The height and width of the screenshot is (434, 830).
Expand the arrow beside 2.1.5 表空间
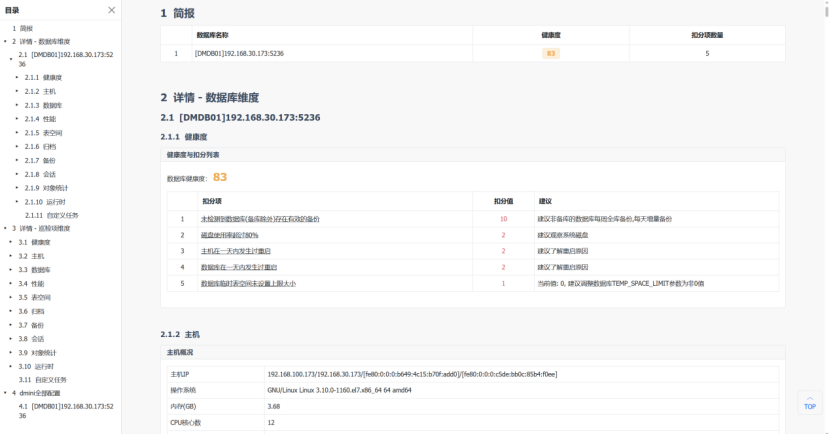pos(17,132)
